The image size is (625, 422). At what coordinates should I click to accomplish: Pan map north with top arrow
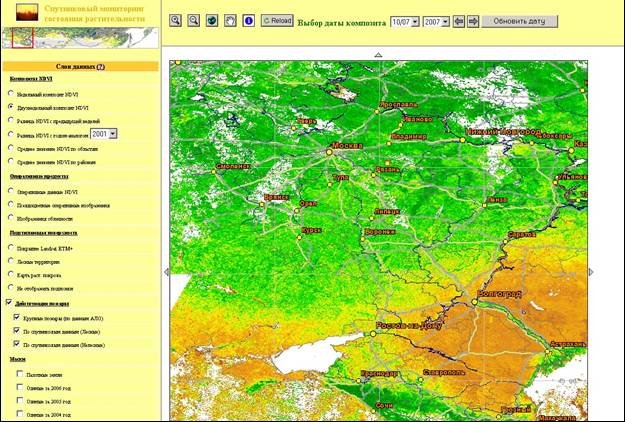(377, 54)
